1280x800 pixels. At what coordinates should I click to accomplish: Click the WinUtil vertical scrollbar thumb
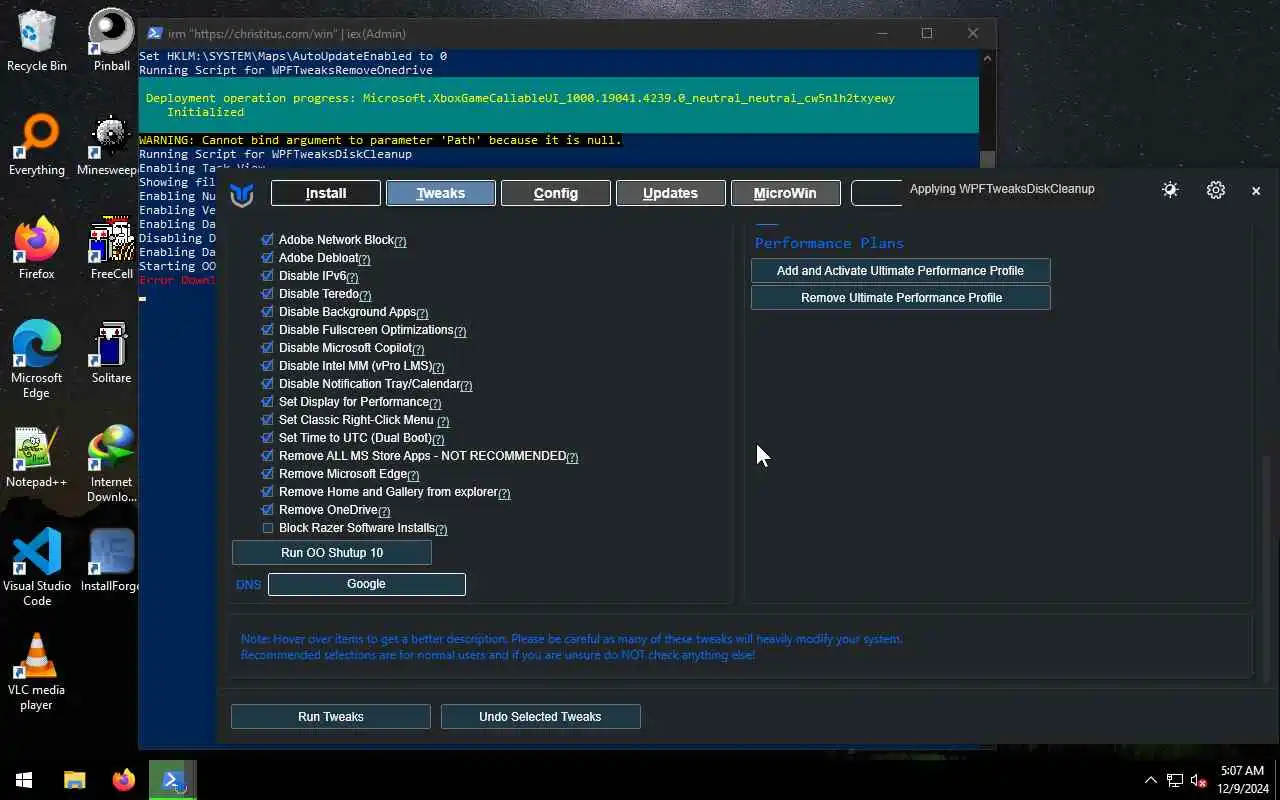click(x=1268, y=570)
